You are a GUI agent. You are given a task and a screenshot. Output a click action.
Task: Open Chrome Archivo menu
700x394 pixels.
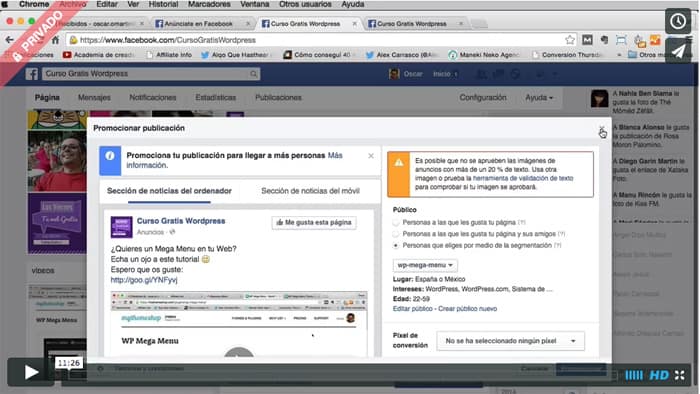[x=73, y=4]
